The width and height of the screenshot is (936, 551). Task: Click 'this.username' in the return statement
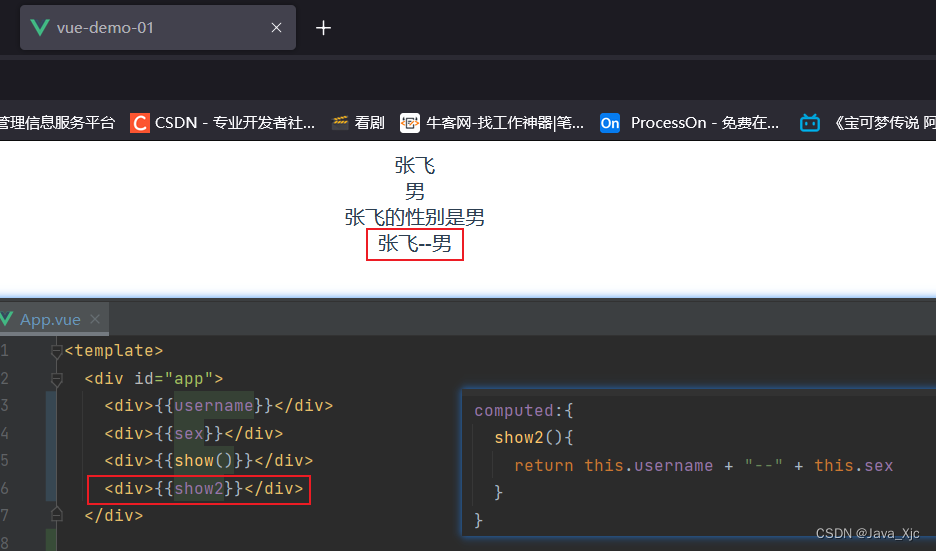point(648,466)
